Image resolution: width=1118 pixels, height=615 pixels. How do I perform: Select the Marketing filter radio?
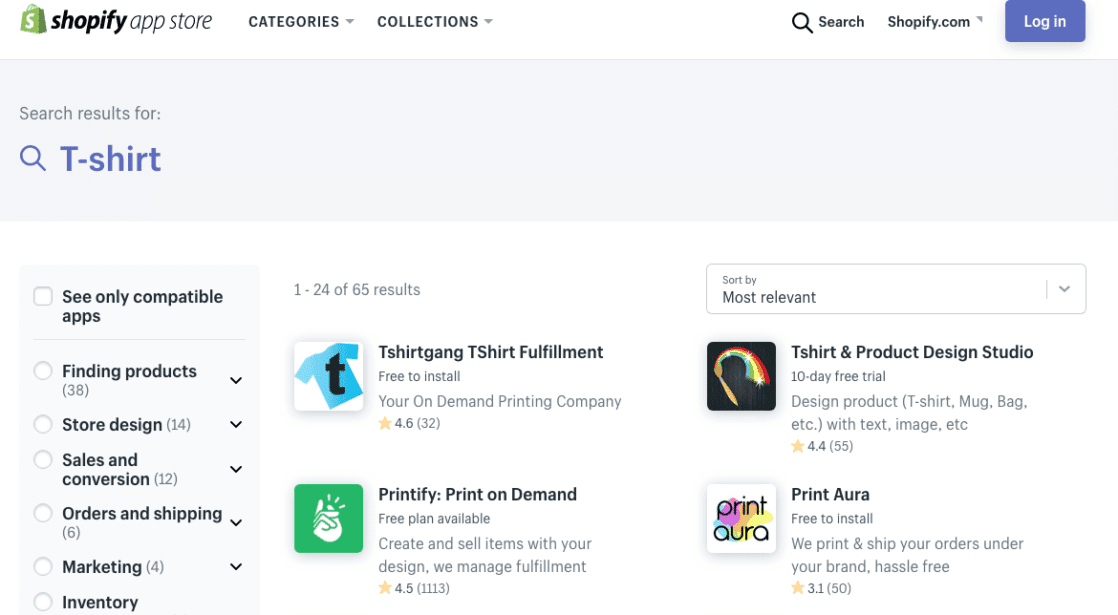(43, 567)
